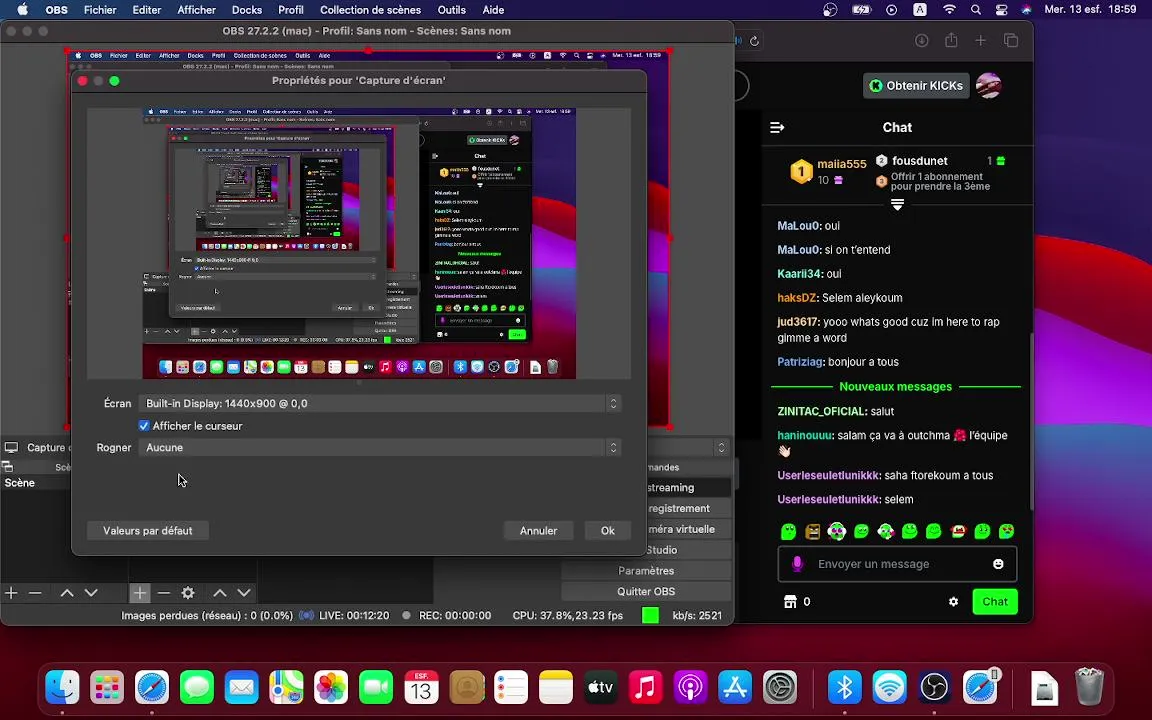Click the gold number 1 leaderboard badge

(801, 172)
